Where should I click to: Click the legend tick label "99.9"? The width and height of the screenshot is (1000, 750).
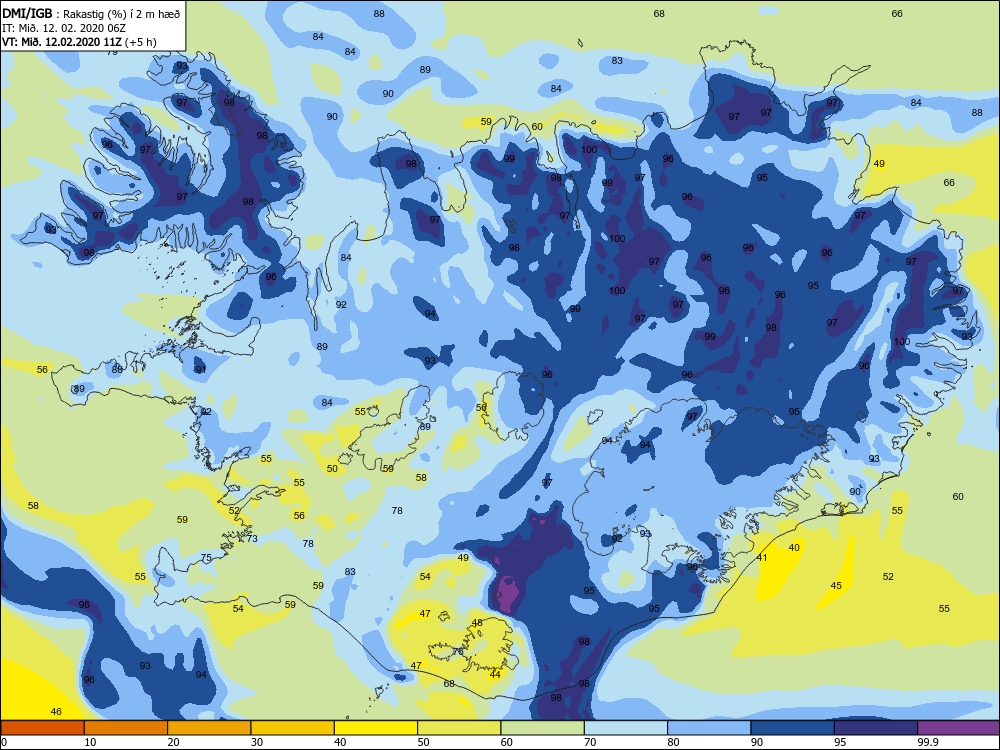coord(927,742)
